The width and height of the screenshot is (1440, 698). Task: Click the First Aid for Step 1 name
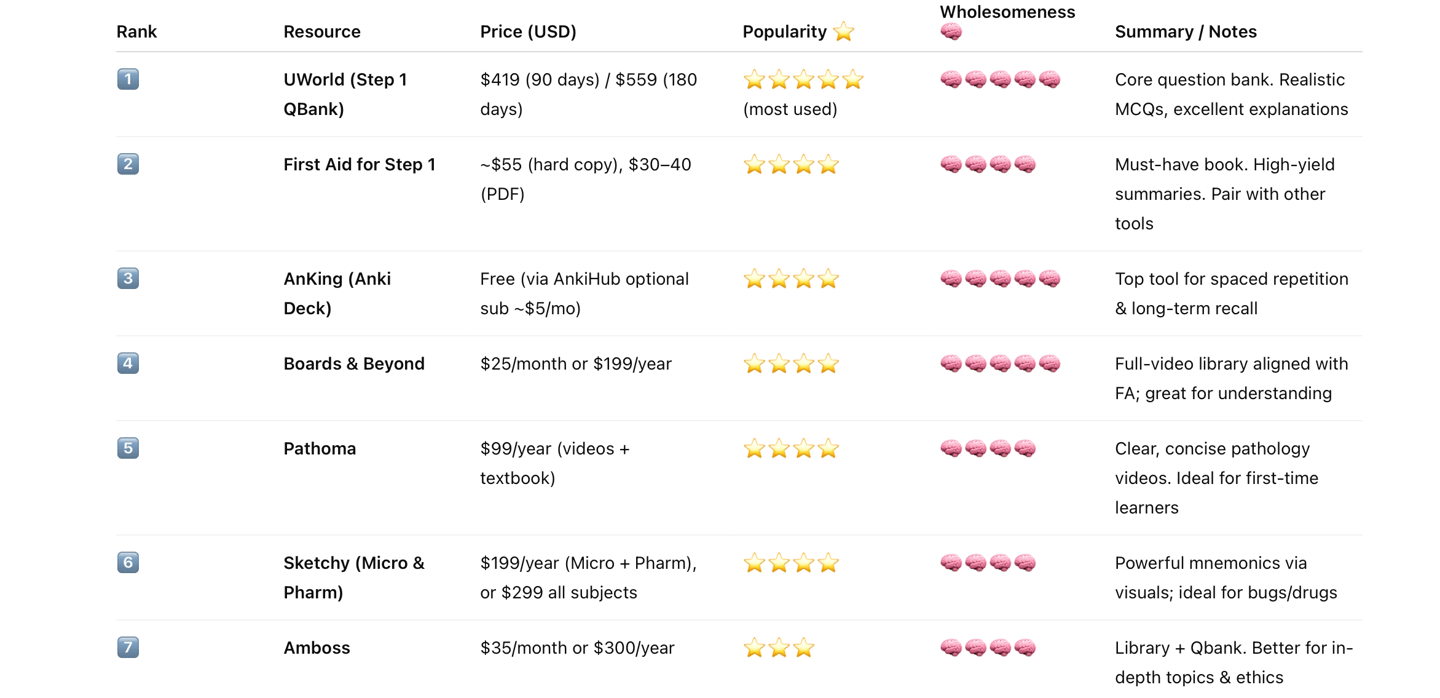click(359, 164)
